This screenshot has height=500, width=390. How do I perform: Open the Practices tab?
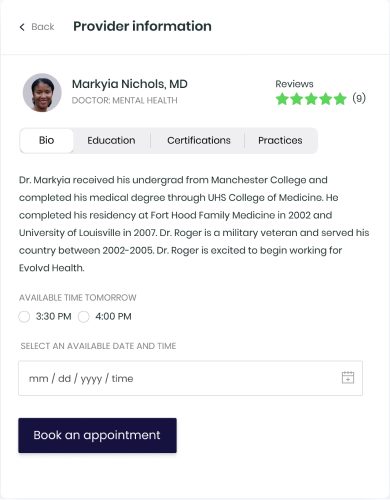[280, 140]
